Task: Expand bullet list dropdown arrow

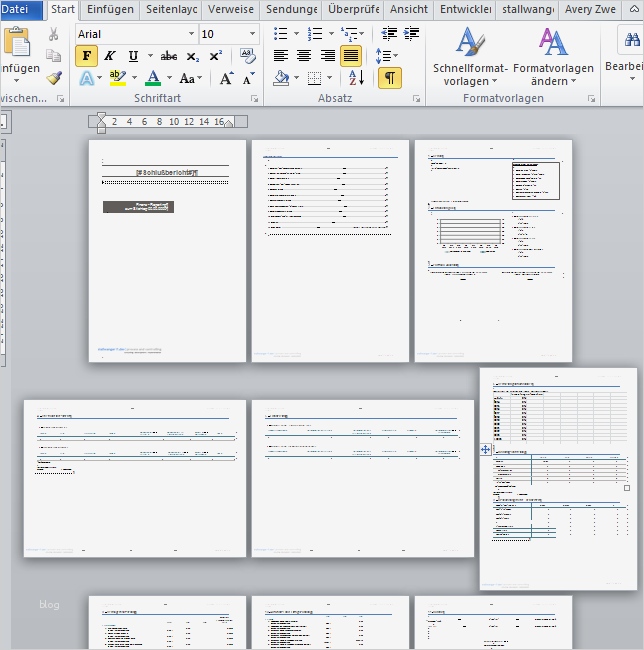Action: (296, 34)
